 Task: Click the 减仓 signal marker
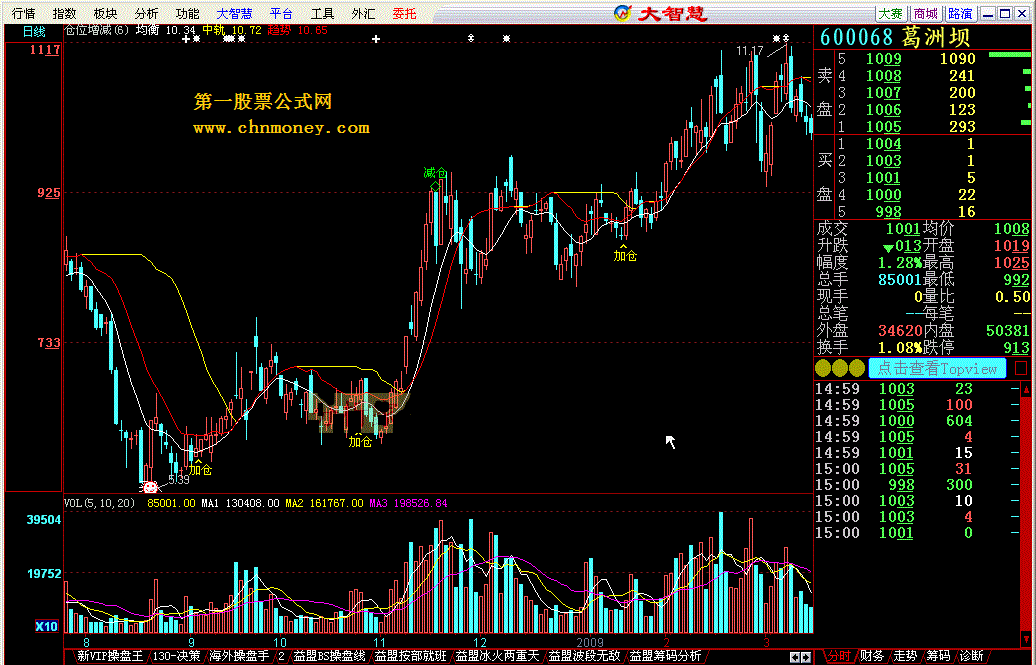click(x=435, y=173)
